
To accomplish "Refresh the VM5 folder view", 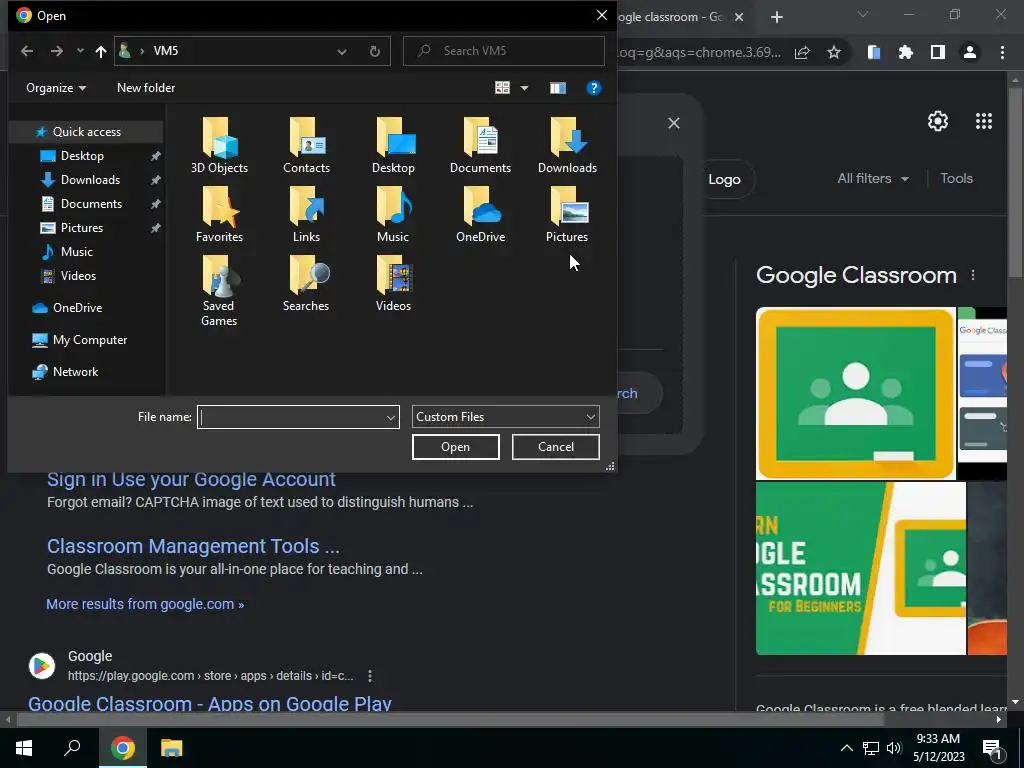I will (375, 51).
